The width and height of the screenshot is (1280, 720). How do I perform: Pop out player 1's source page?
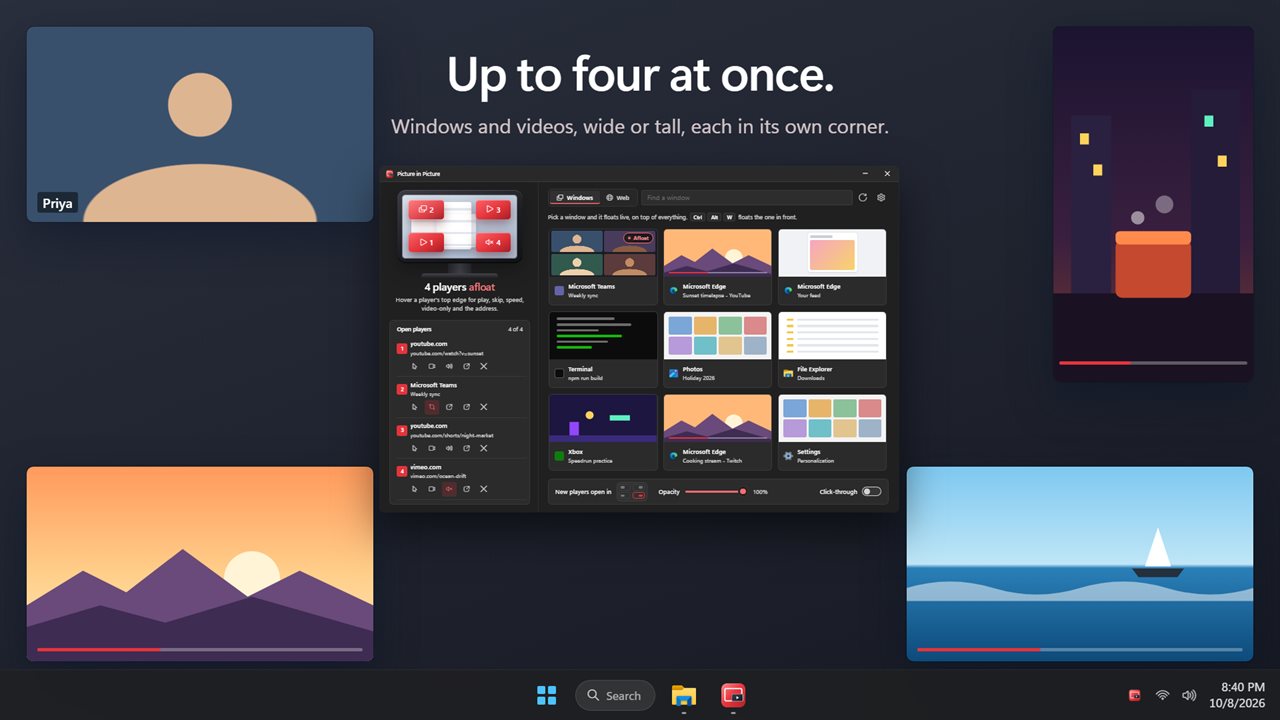coord(466,366)
